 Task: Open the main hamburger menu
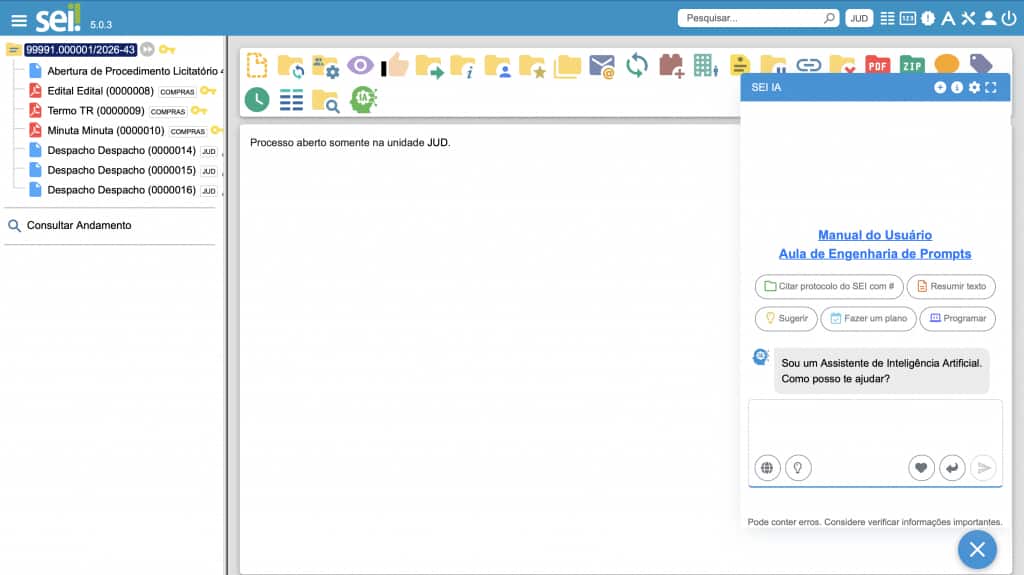click(x=19, y=21)
